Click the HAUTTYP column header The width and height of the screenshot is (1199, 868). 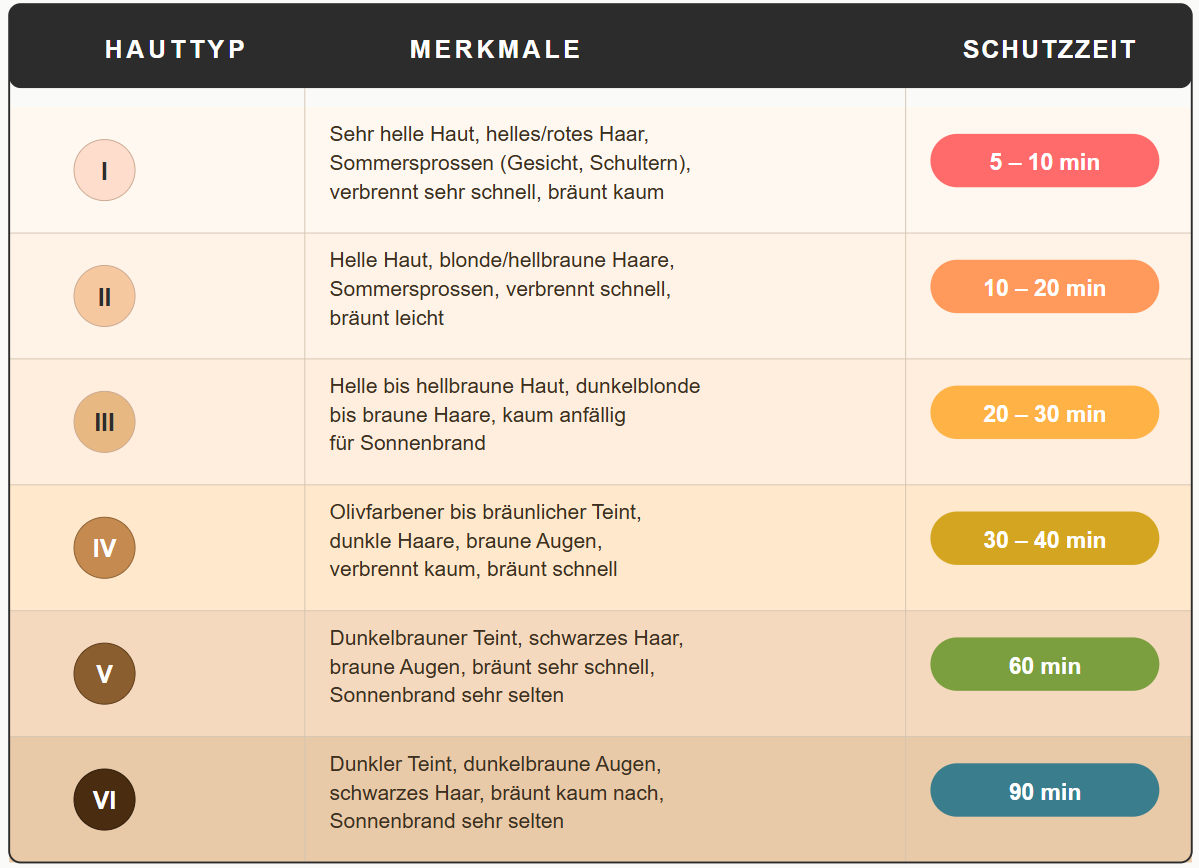(176, 49)
